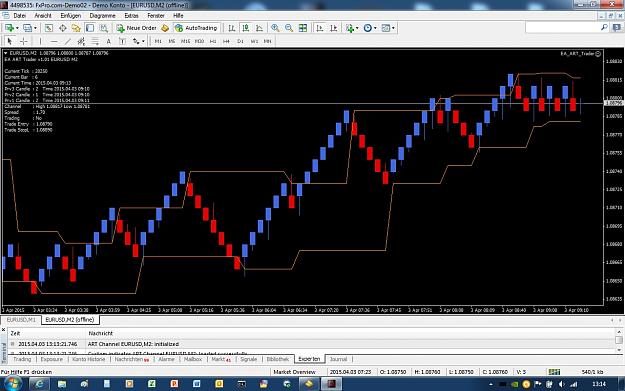
Task: Select the 'ART Channel EURUSD,M2: initialized' log row
Action: [x=311, y=344]
